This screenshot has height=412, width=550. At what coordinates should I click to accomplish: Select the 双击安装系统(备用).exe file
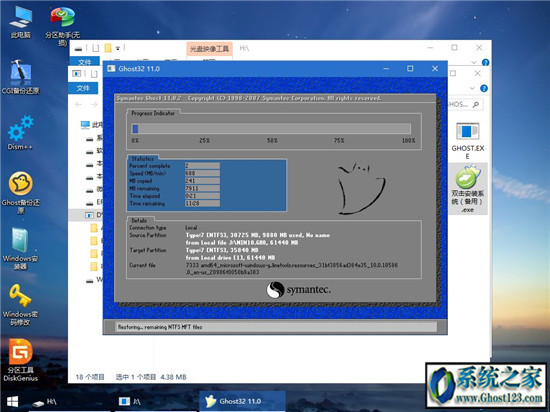pos(468,189)
